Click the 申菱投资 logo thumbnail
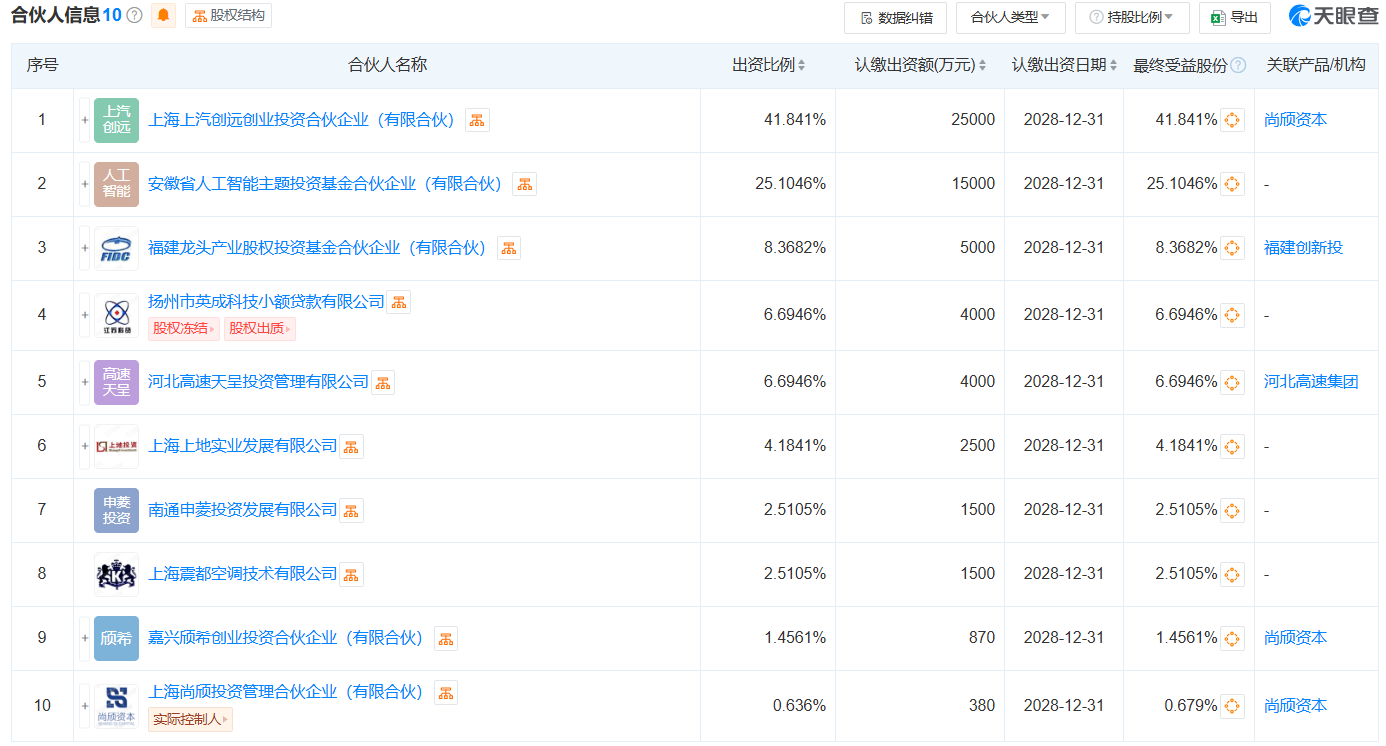This screenshot has width=1386, height=746. (116, 510)
